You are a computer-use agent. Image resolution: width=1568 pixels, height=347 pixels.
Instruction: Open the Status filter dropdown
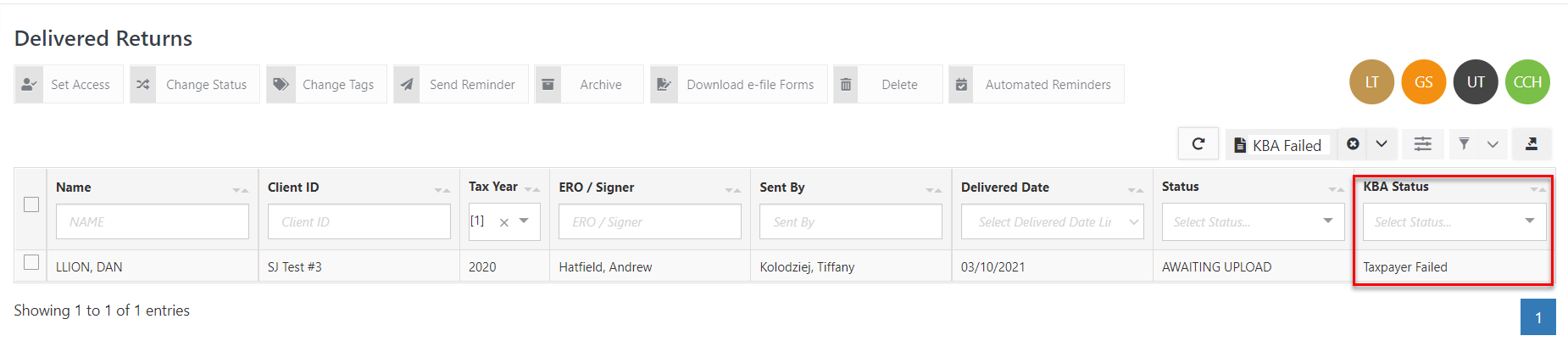(1248, 221)
